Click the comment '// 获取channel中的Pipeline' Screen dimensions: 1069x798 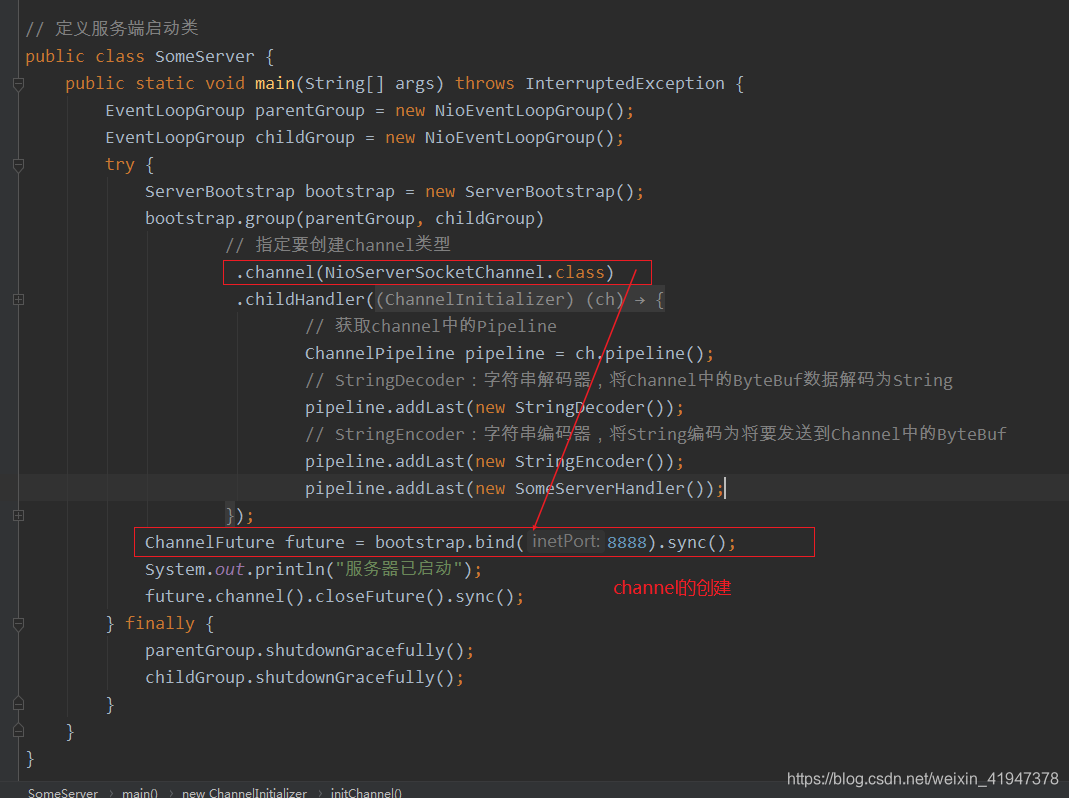click(431, 327)
